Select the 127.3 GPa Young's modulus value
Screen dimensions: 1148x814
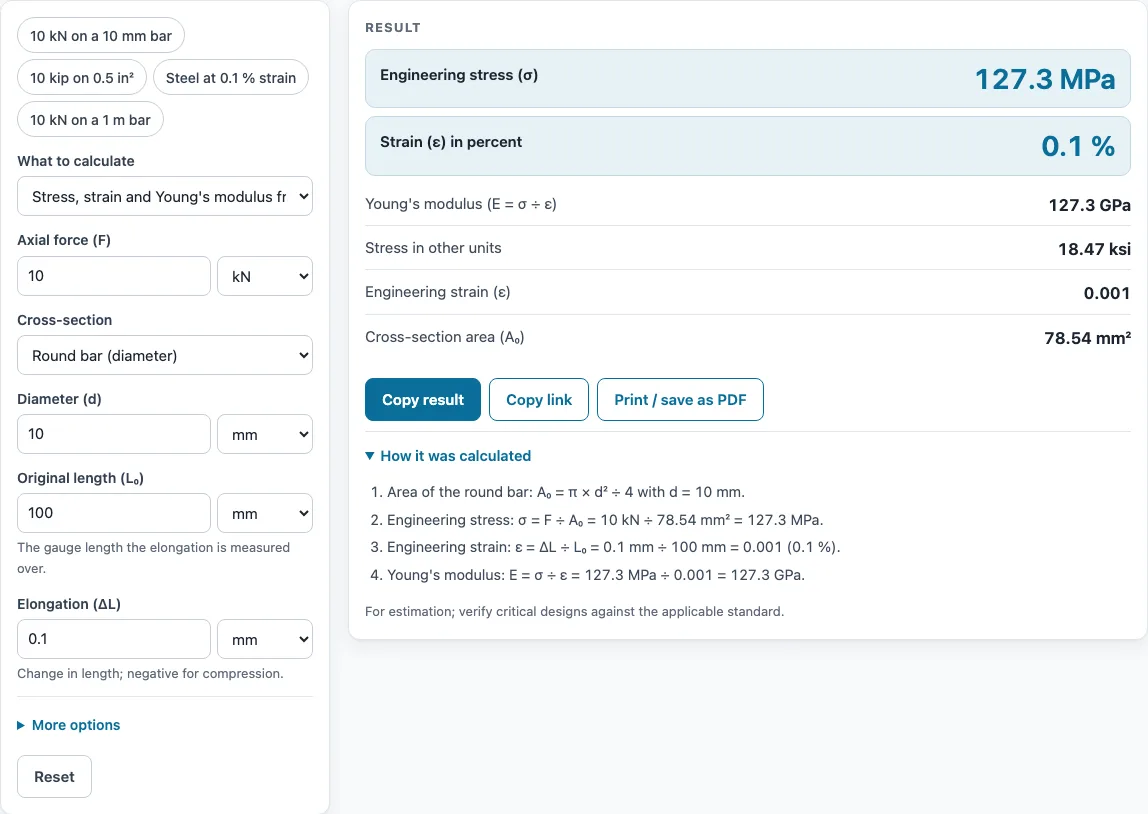click(1089, 205)
